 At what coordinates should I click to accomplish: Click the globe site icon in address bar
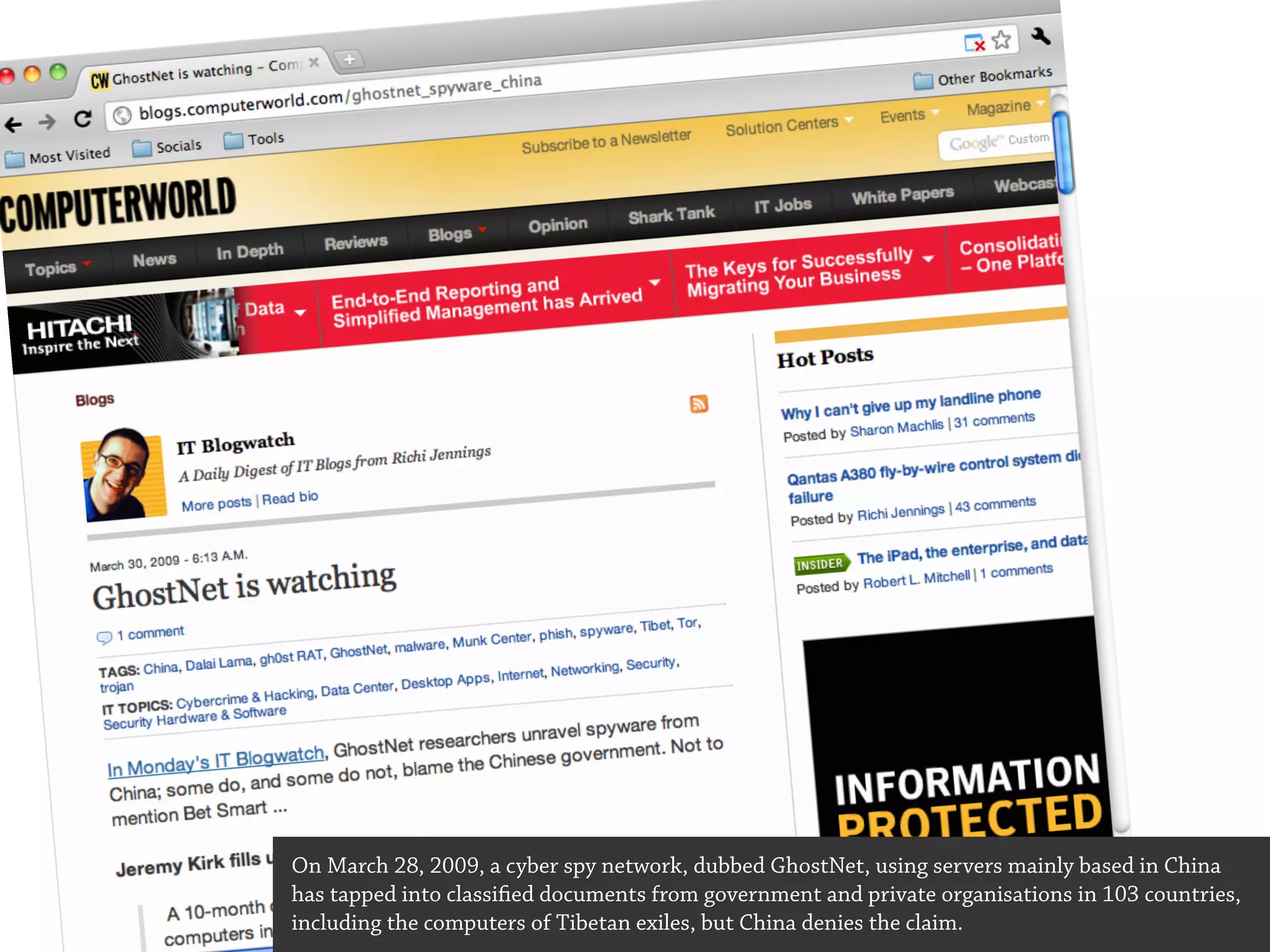click(122, 115)
